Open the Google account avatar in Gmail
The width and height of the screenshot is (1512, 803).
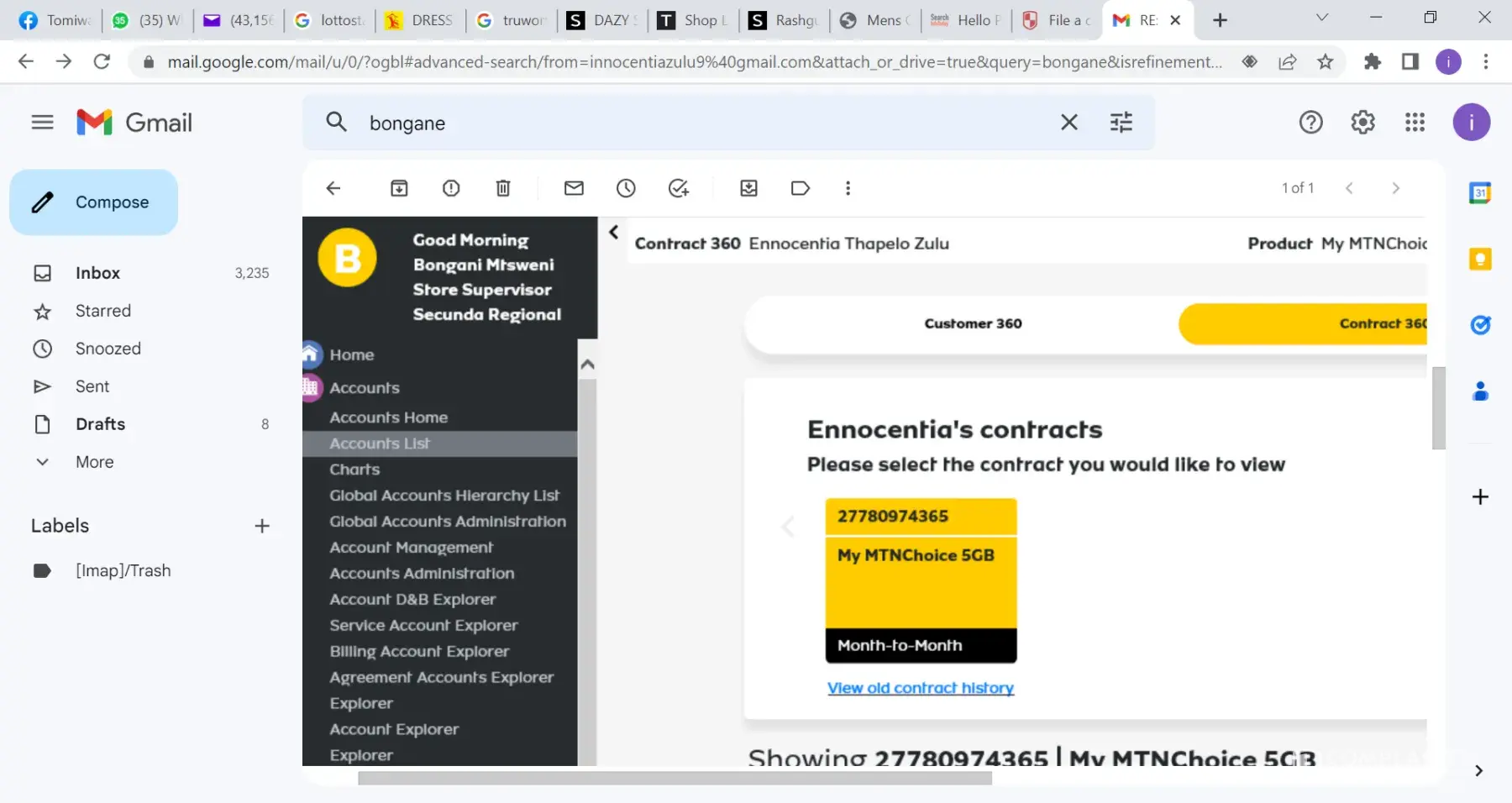click(x=1472, y=123)
